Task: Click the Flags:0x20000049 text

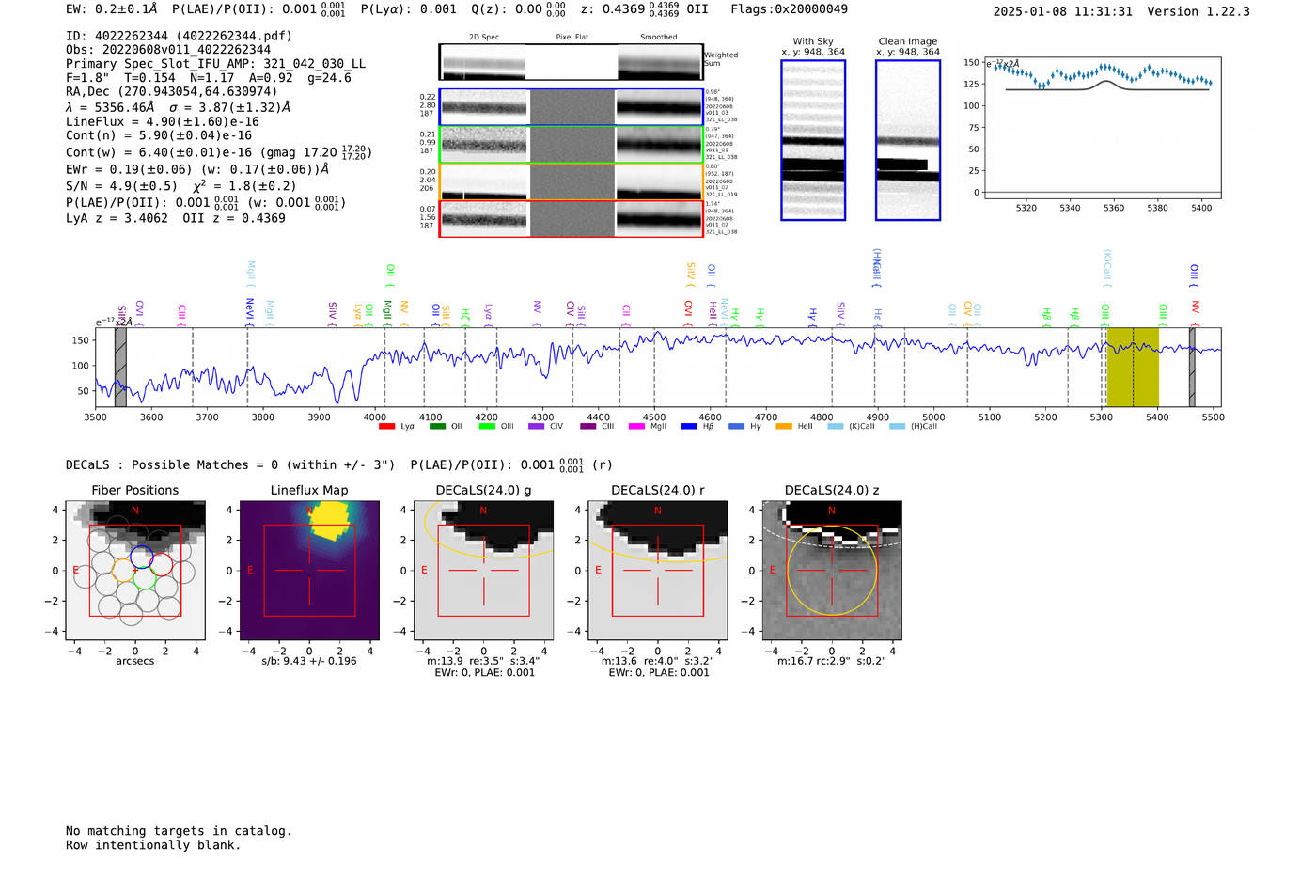Action: click(789, 9)
